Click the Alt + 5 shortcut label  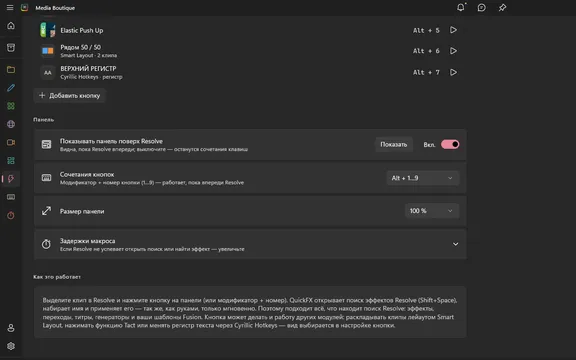click(x=426, y=30)
